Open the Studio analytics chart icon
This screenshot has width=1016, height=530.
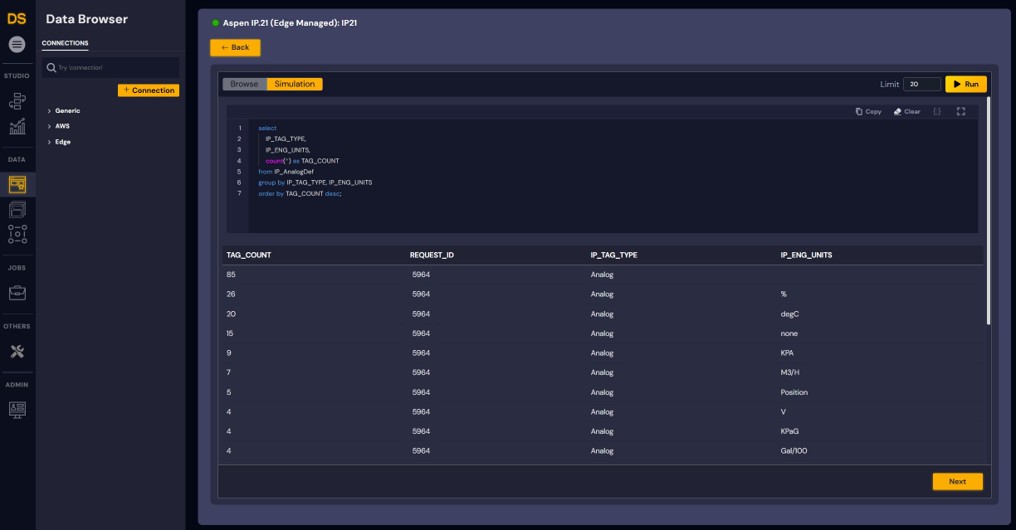tap(17, 127)
